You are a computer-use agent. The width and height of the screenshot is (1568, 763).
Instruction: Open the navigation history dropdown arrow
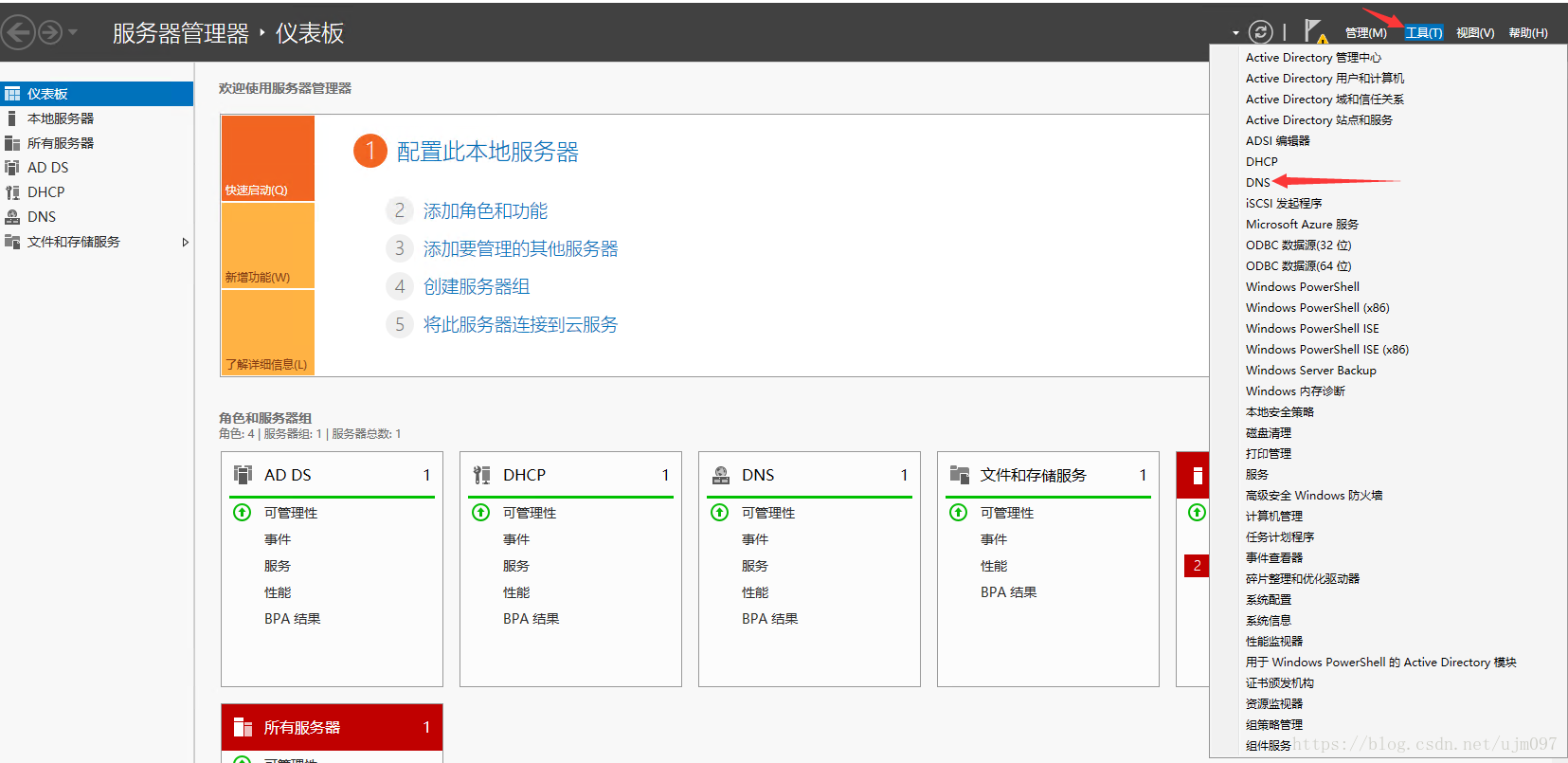(x=73, y=33)
